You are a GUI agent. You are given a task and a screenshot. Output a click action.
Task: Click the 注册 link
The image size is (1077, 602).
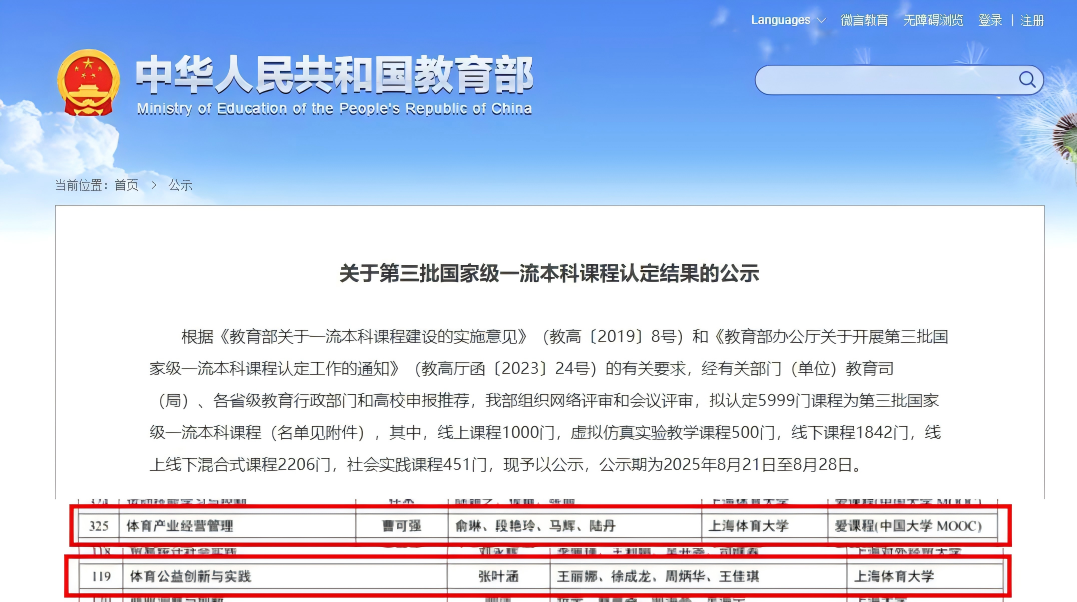1032,21
